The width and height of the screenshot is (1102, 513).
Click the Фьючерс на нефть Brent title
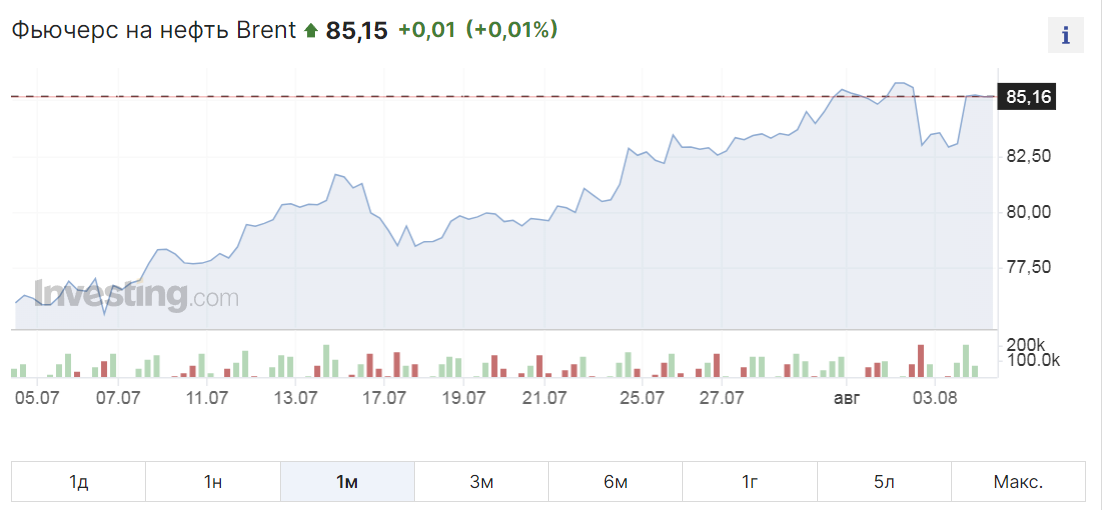tap(154, 30)
